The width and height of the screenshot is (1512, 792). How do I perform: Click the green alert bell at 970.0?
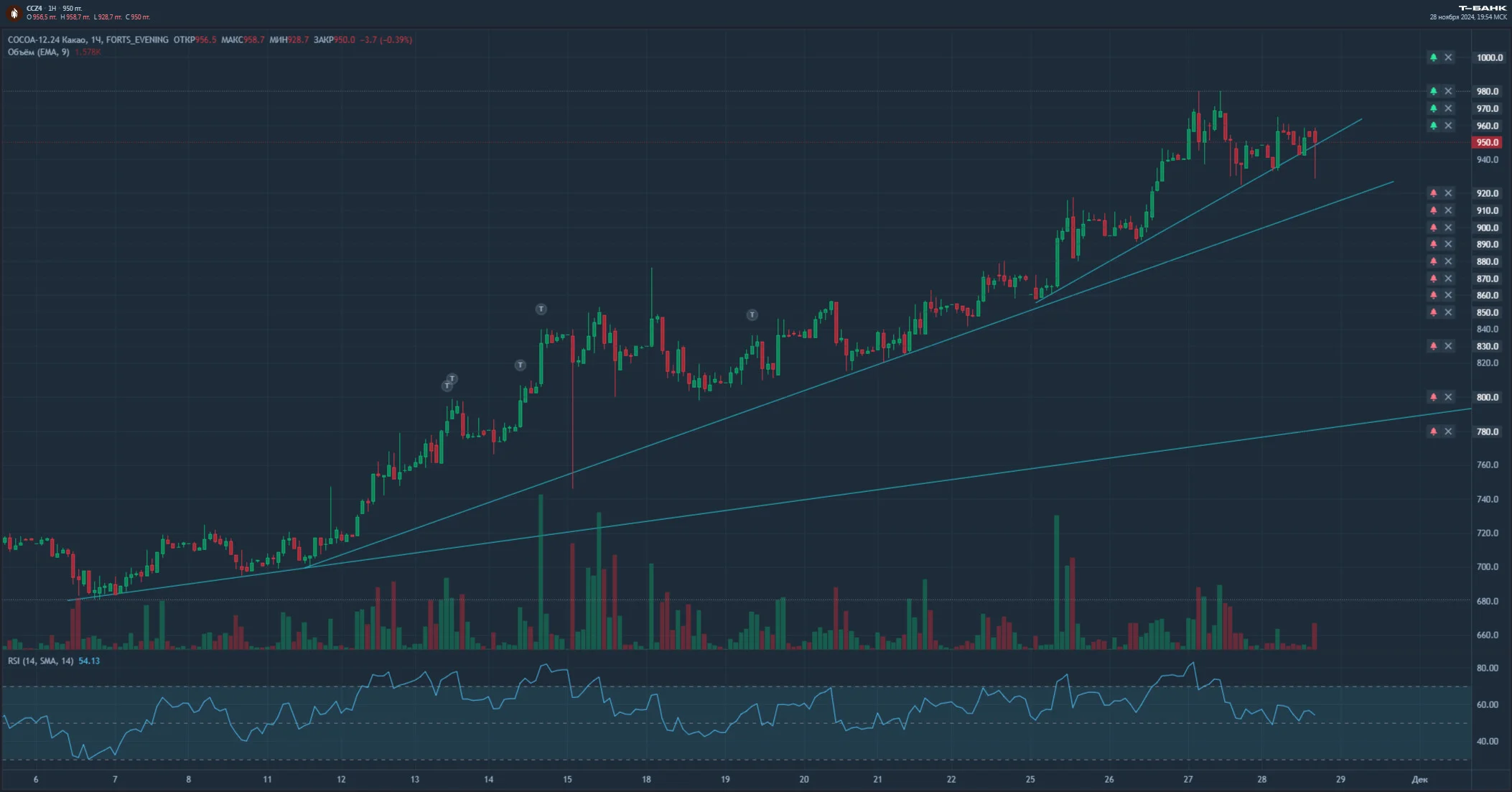click(x=1433, y=108)
